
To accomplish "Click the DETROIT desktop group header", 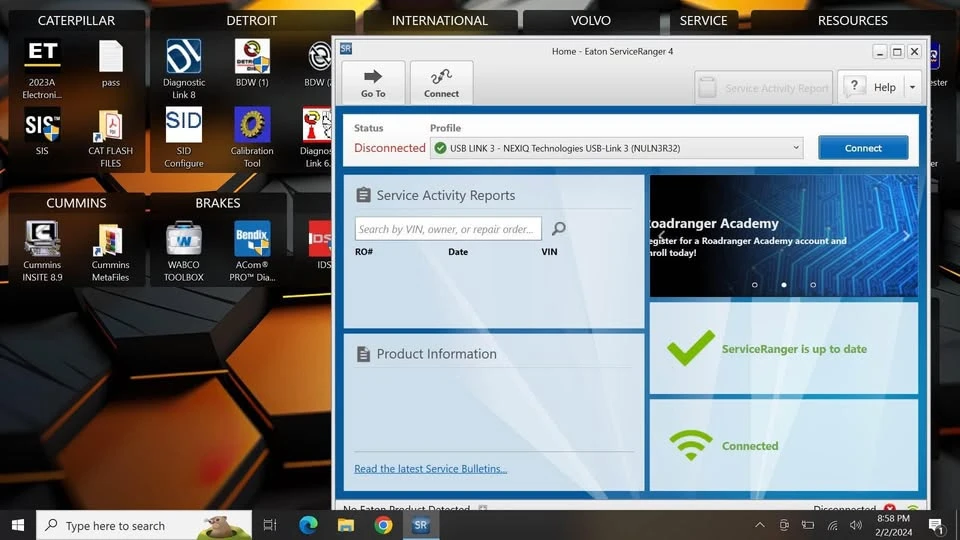I will (252, 20).
